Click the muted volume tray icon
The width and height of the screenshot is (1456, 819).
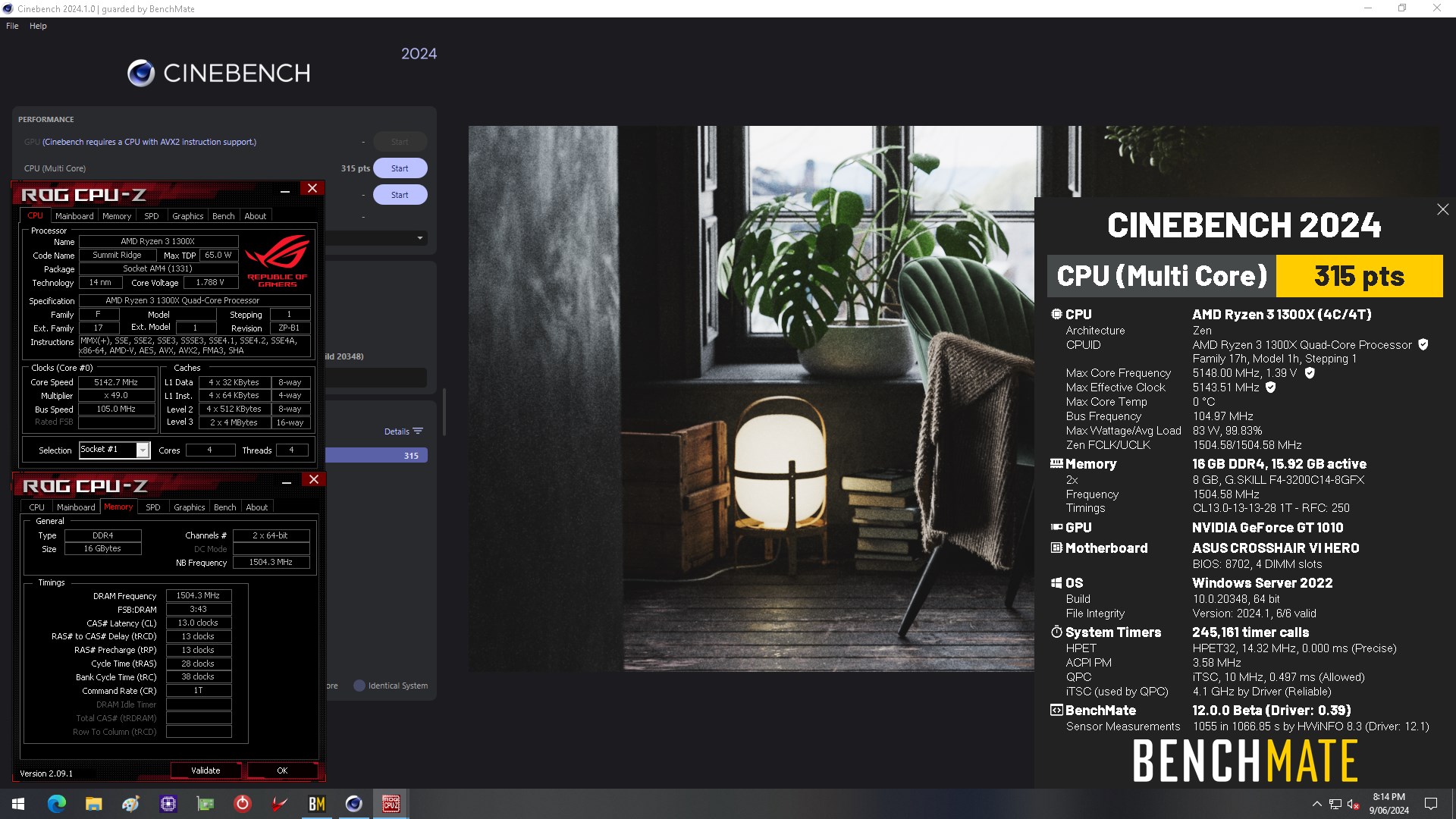[x=1354, y=804]
